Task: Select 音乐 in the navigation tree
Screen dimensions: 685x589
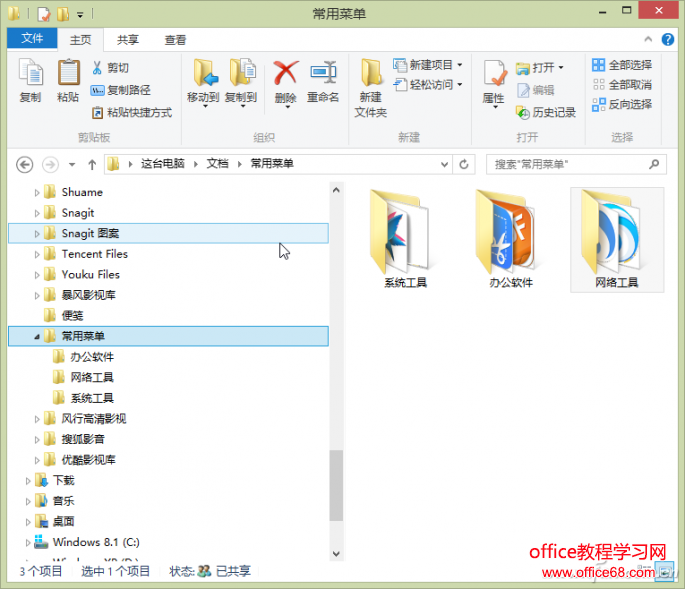Action: 64,501
